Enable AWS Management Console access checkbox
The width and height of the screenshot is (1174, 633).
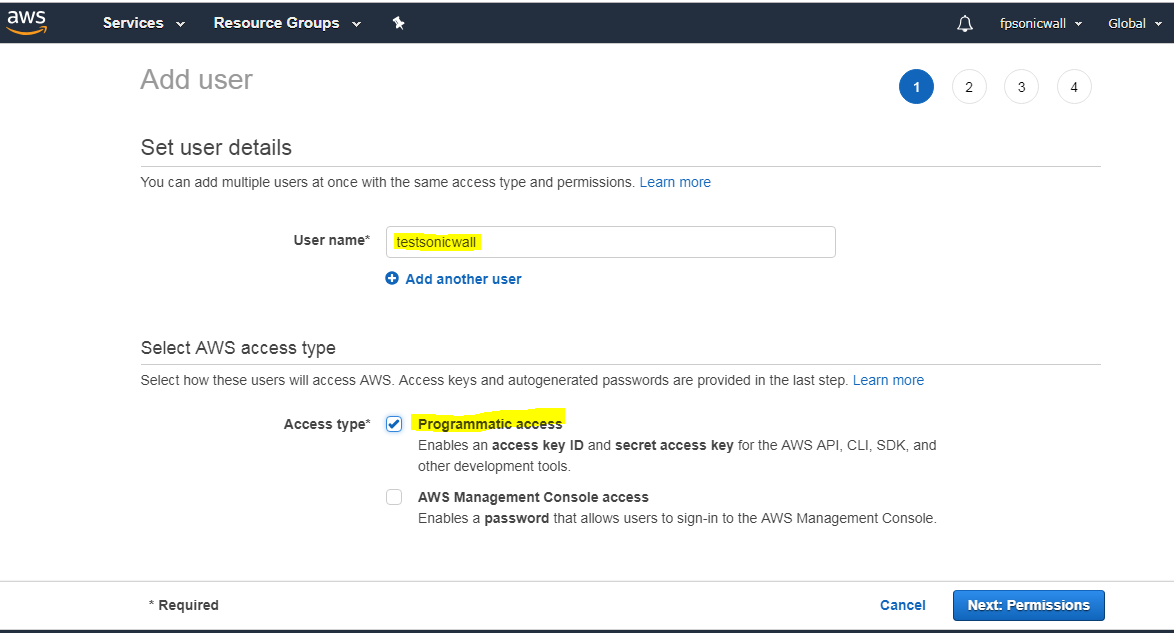(x=394, y=497)
